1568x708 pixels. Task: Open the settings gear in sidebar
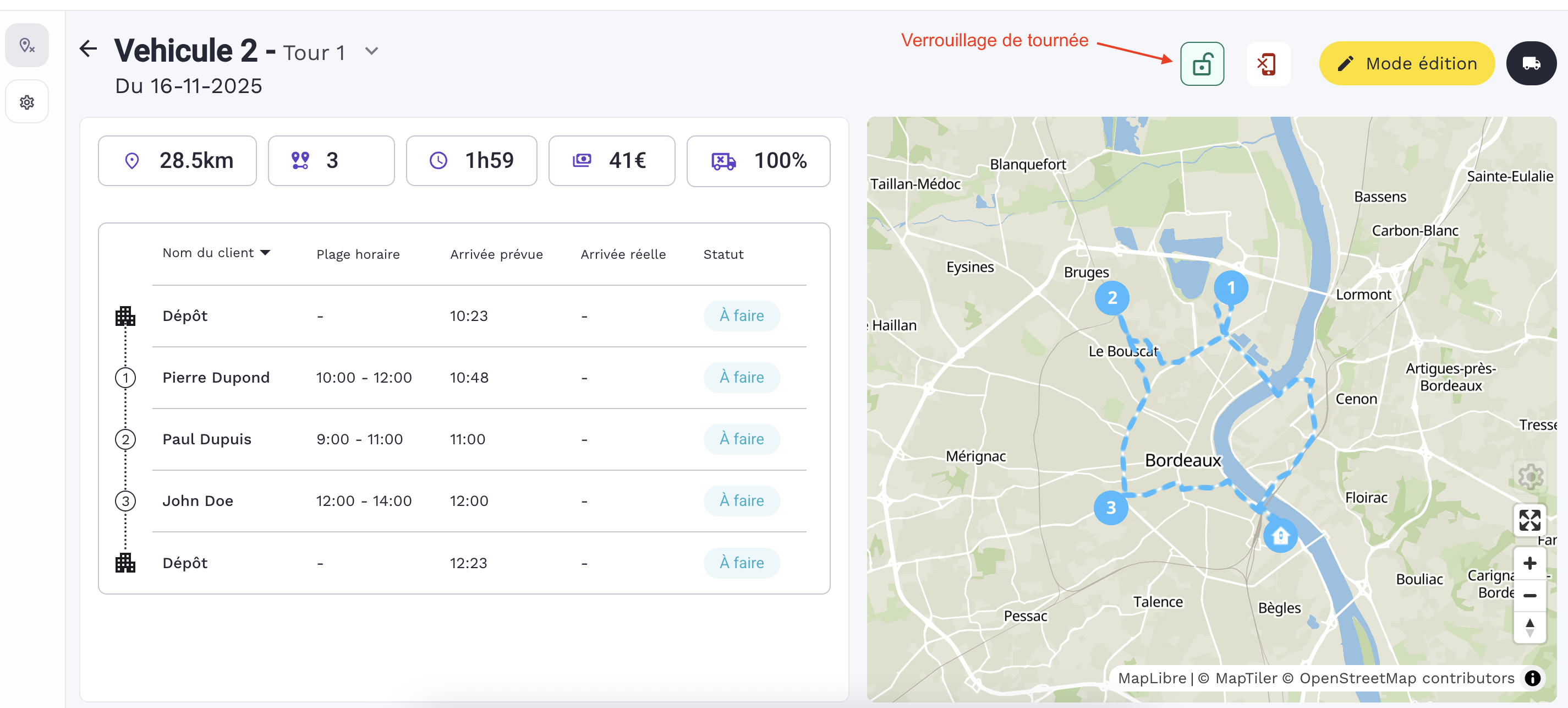tap(27, 102)
